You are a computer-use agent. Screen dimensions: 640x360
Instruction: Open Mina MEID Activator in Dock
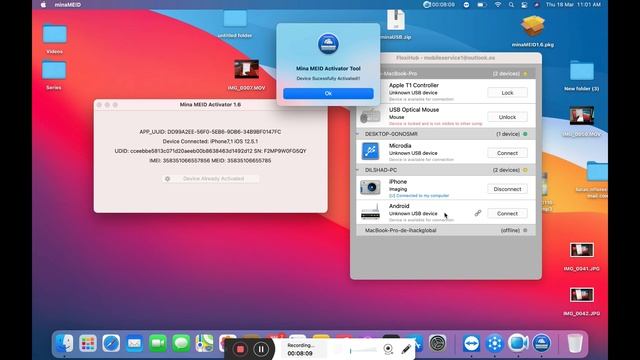(541, 343)
